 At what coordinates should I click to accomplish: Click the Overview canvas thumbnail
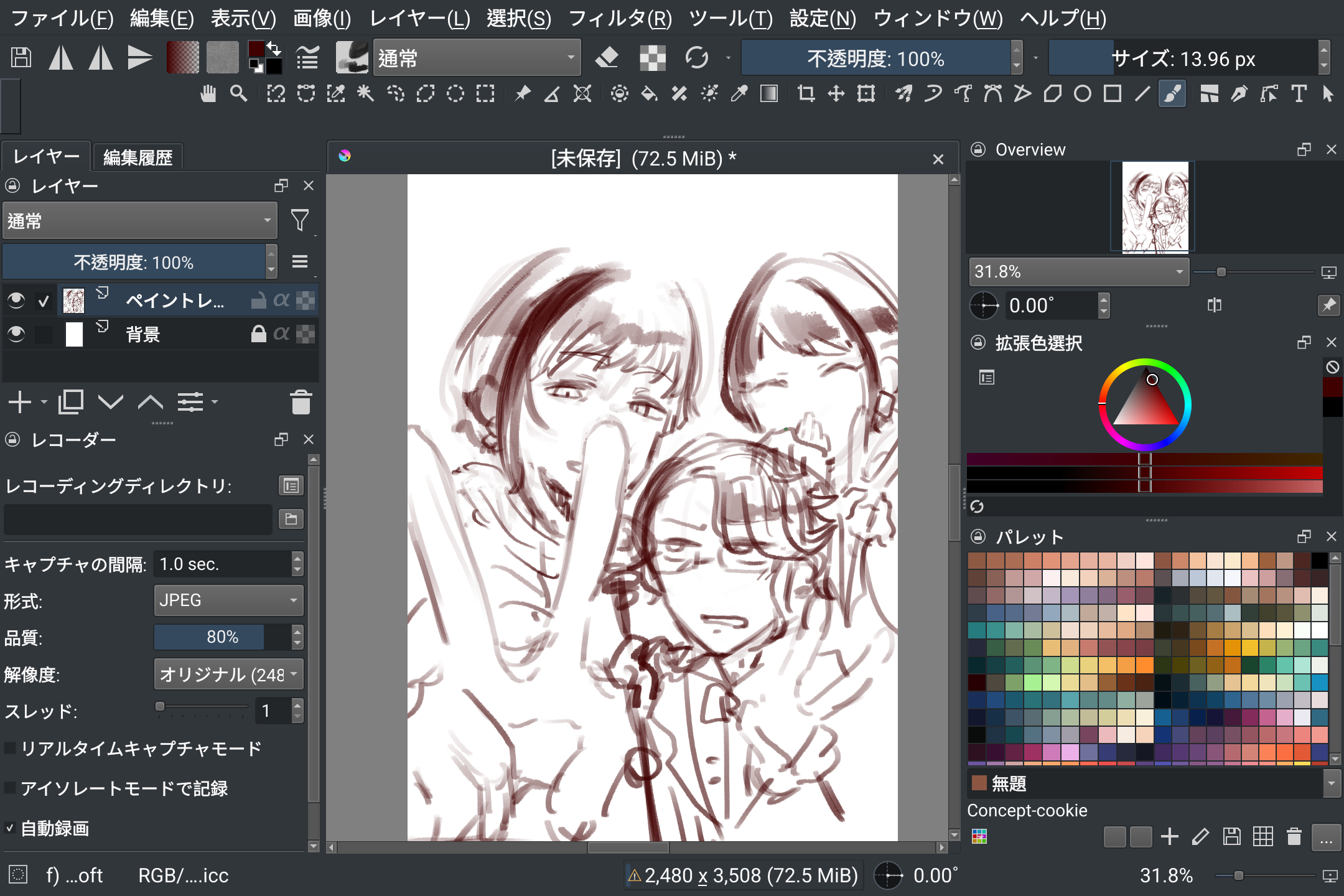click(1155, 207)
